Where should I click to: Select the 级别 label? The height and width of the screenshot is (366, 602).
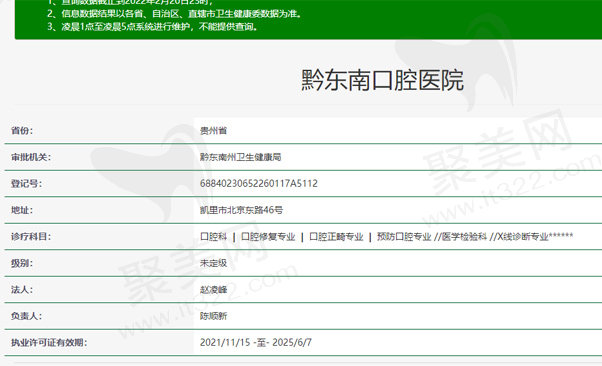pos(22,263)
